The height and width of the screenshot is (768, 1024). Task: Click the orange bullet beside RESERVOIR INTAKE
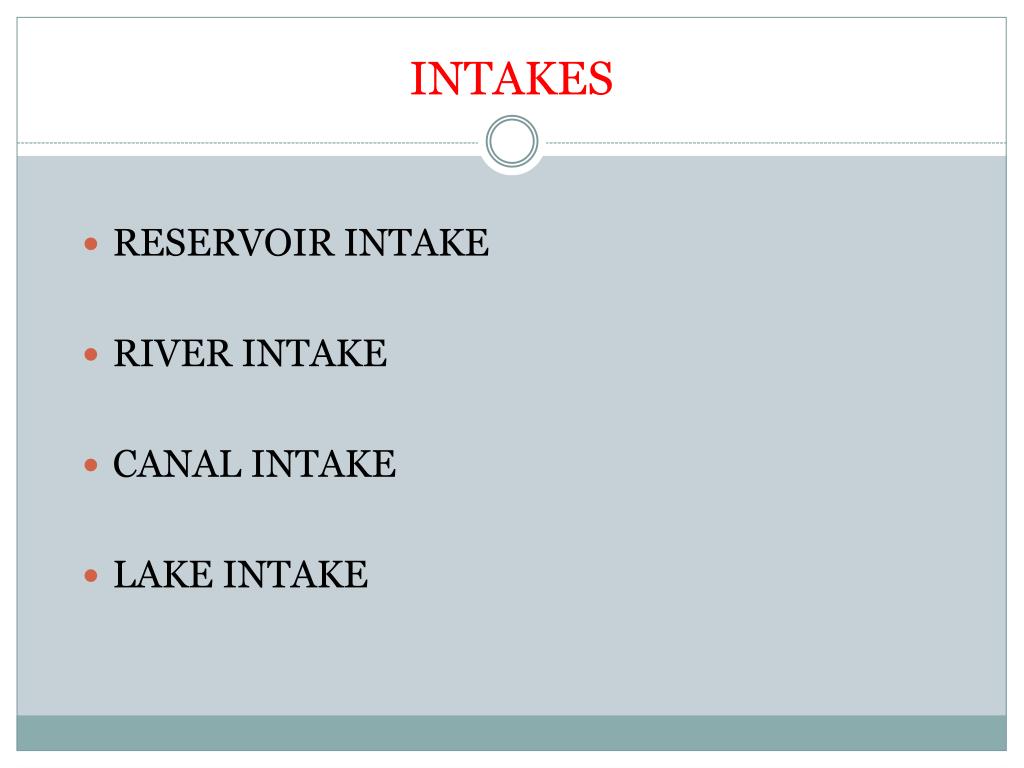coord(91,244)
